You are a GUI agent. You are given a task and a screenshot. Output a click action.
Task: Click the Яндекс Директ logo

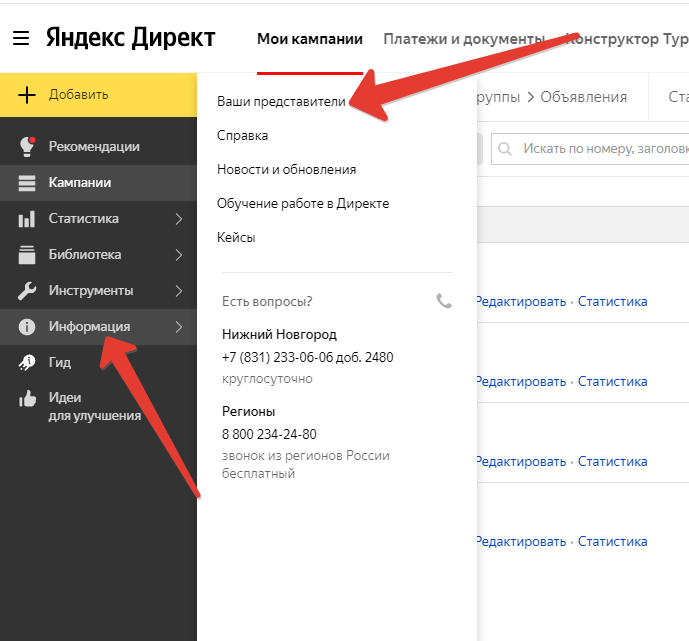pos(131,38)
